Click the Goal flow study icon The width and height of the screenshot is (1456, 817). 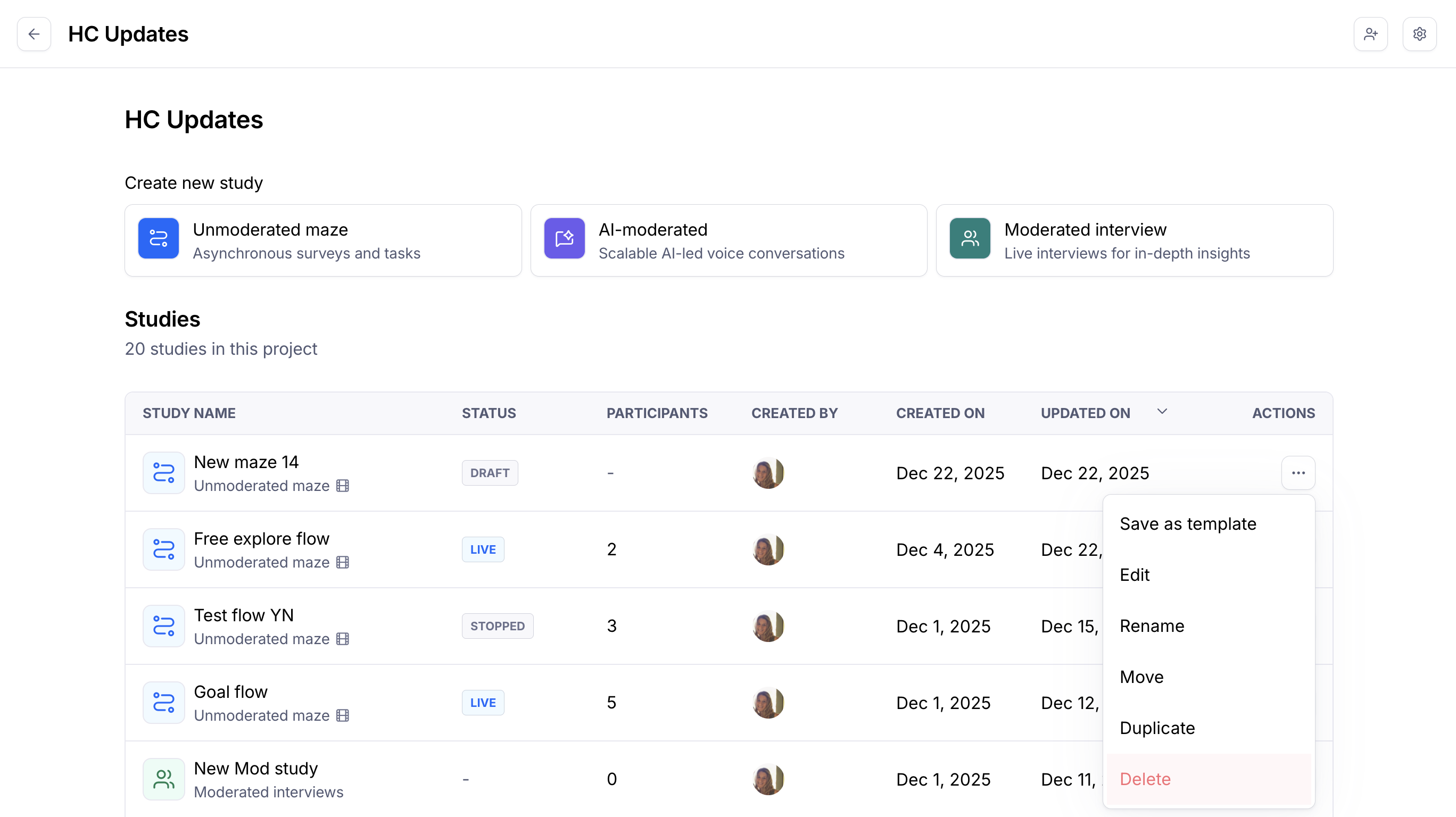click(x=163, y=702)
